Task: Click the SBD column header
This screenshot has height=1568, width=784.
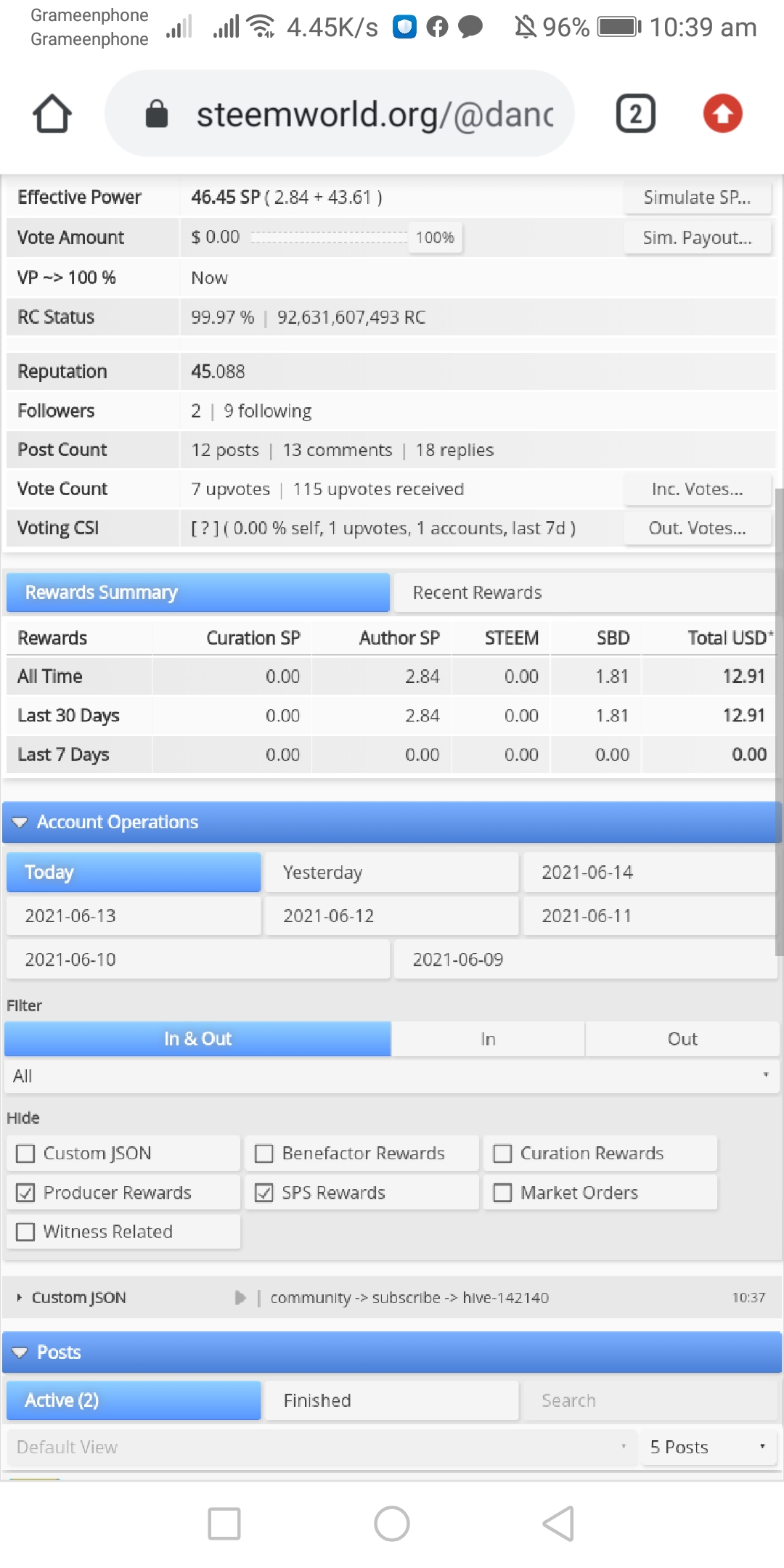Action: click(613, 637)
